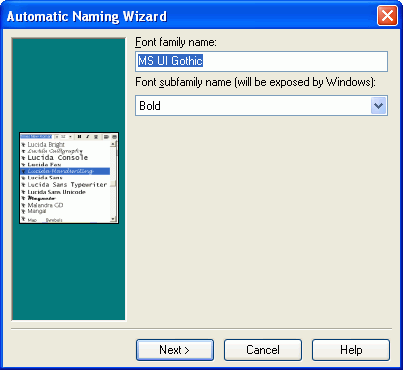Screen dimensions: 403x370
Task: Click the Font family name field
Action: [261, 61]
